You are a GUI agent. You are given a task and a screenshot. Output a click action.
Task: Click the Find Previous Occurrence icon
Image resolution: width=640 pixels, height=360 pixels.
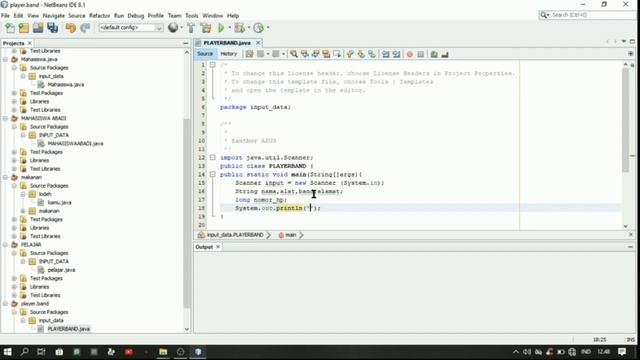pyautogui.click(x=304, y=54)
